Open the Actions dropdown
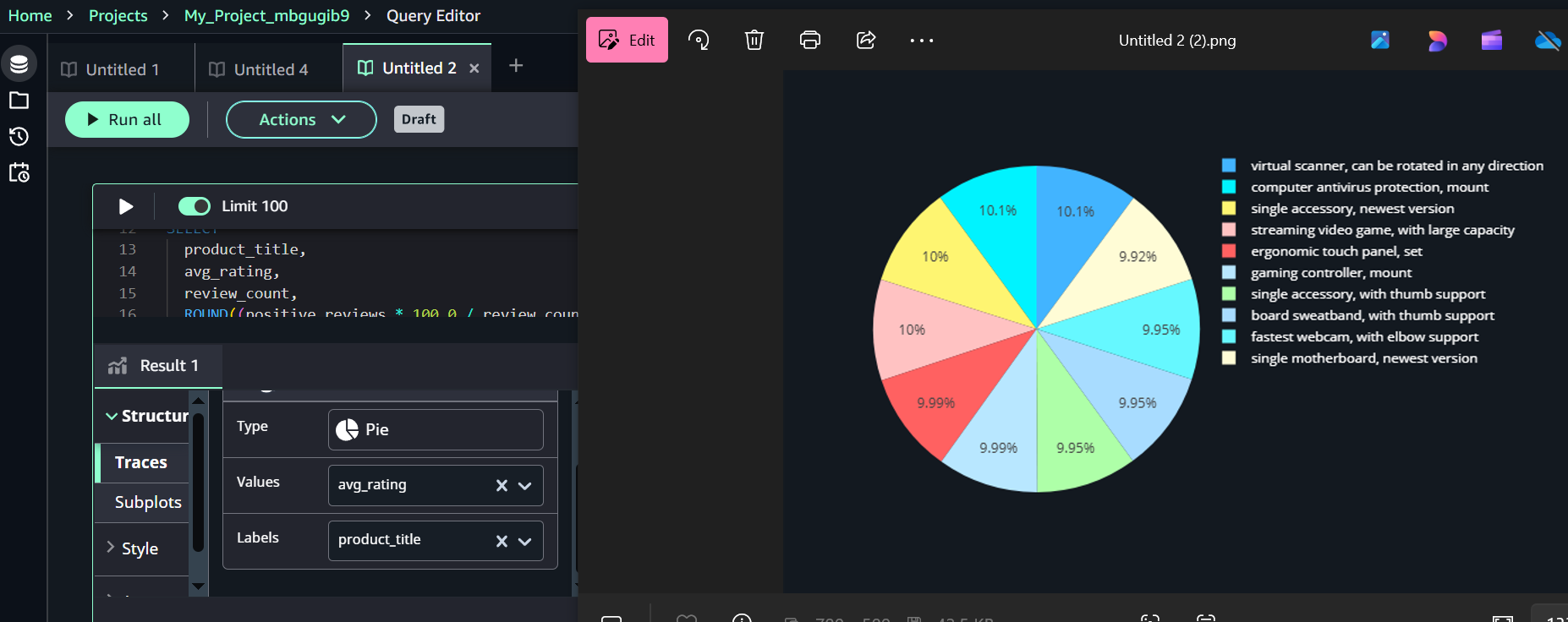Viewport: 1568px width, 622px height. click(301, 119)
